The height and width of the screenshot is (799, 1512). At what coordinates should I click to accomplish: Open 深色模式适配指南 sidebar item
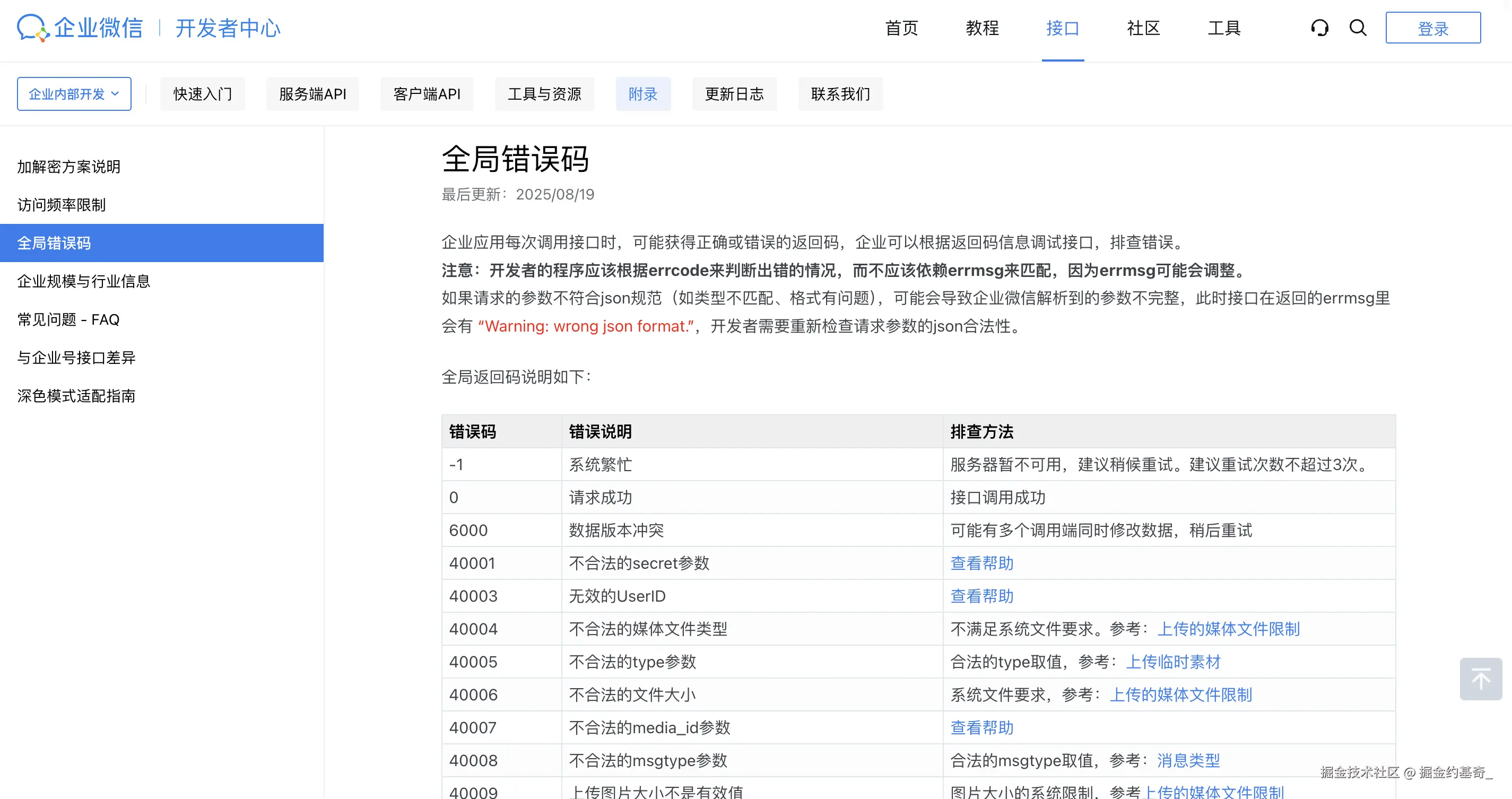[76, 396]
